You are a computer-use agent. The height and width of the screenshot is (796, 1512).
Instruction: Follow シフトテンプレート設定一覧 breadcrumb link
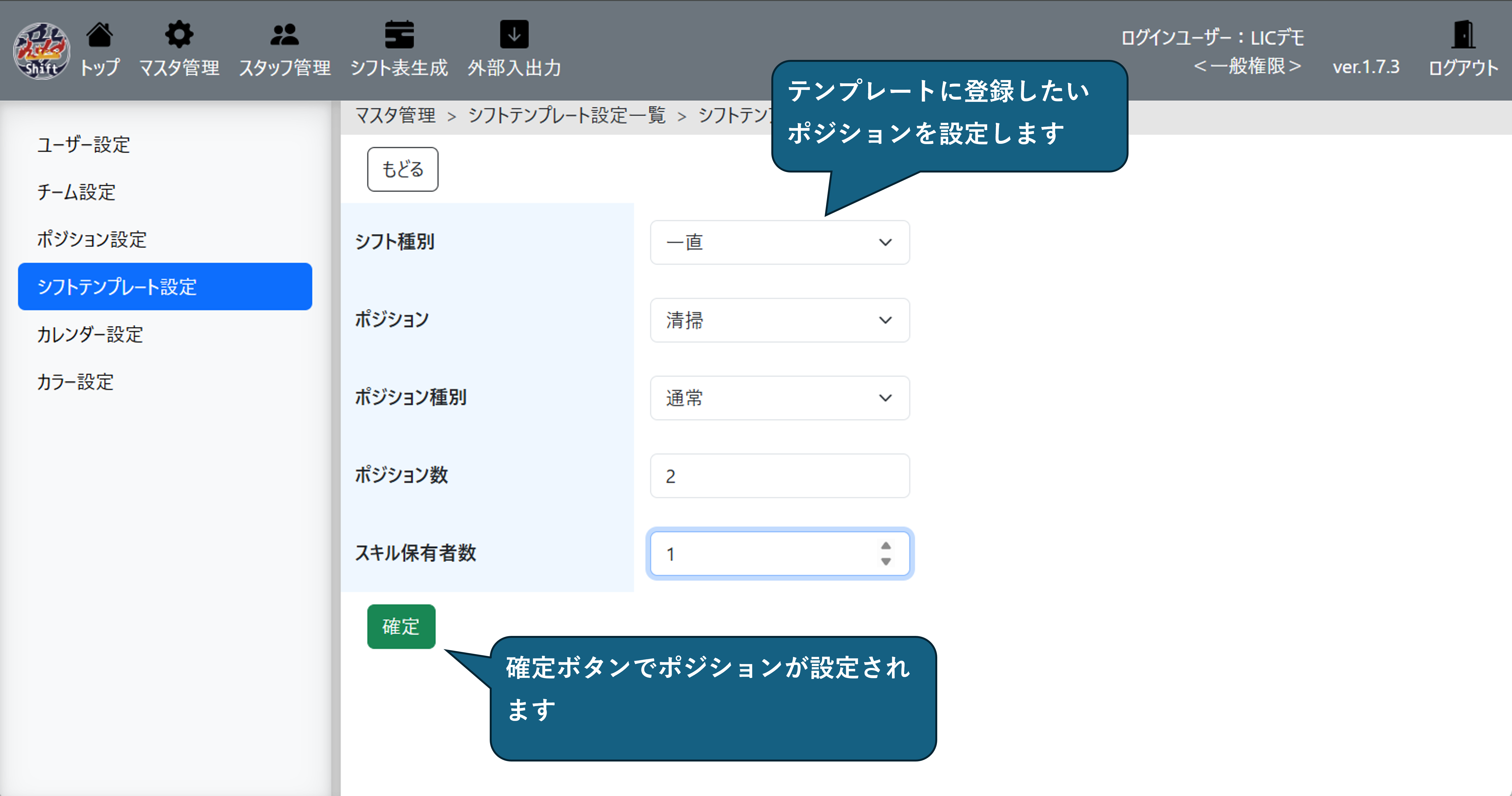pyautogui.click(x=566, y=116)
